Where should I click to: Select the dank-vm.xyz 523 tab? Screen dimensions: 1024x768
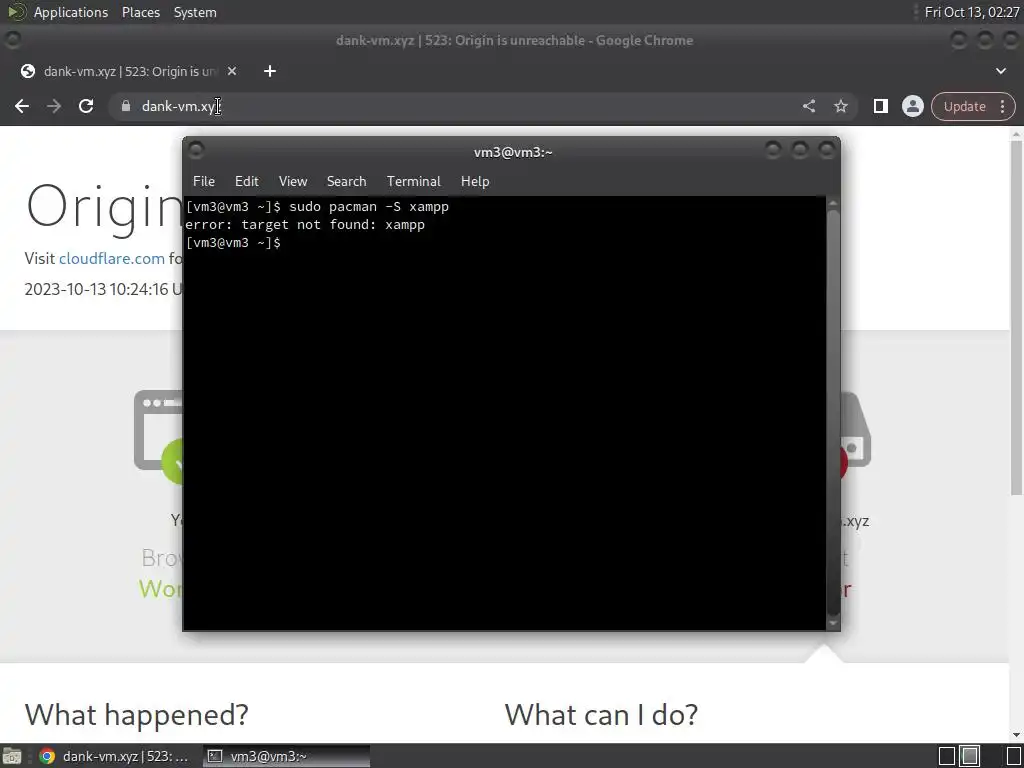coord(128,71)
